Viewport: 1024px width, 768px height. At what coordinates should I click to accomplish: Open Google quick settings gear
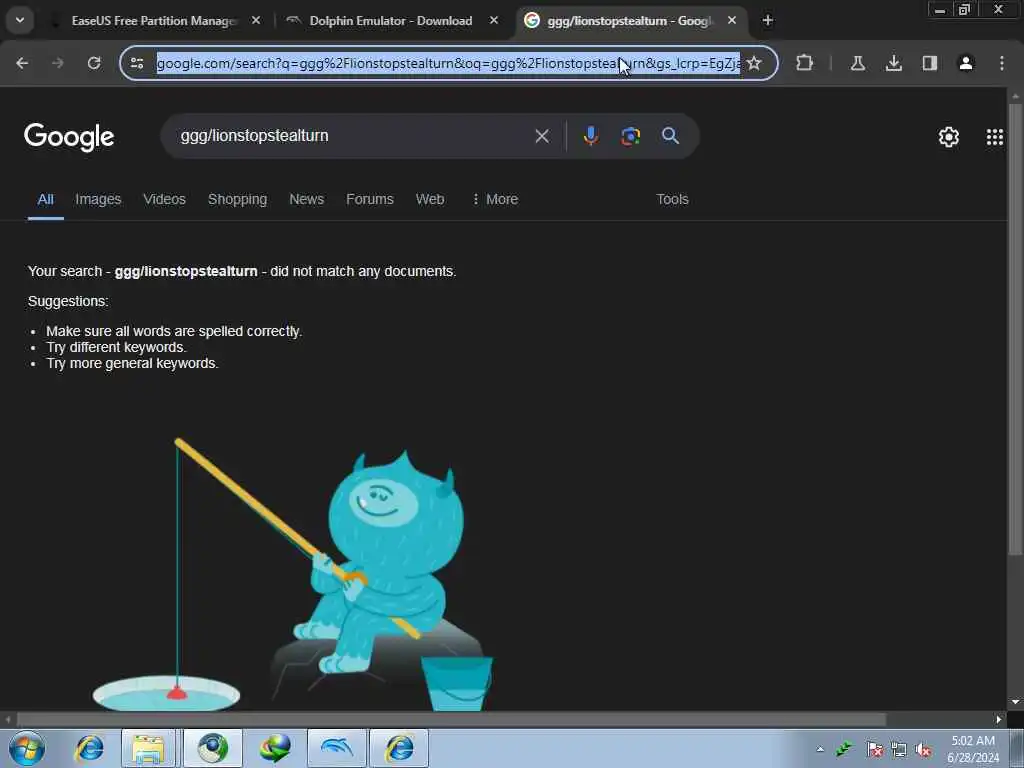949,137
